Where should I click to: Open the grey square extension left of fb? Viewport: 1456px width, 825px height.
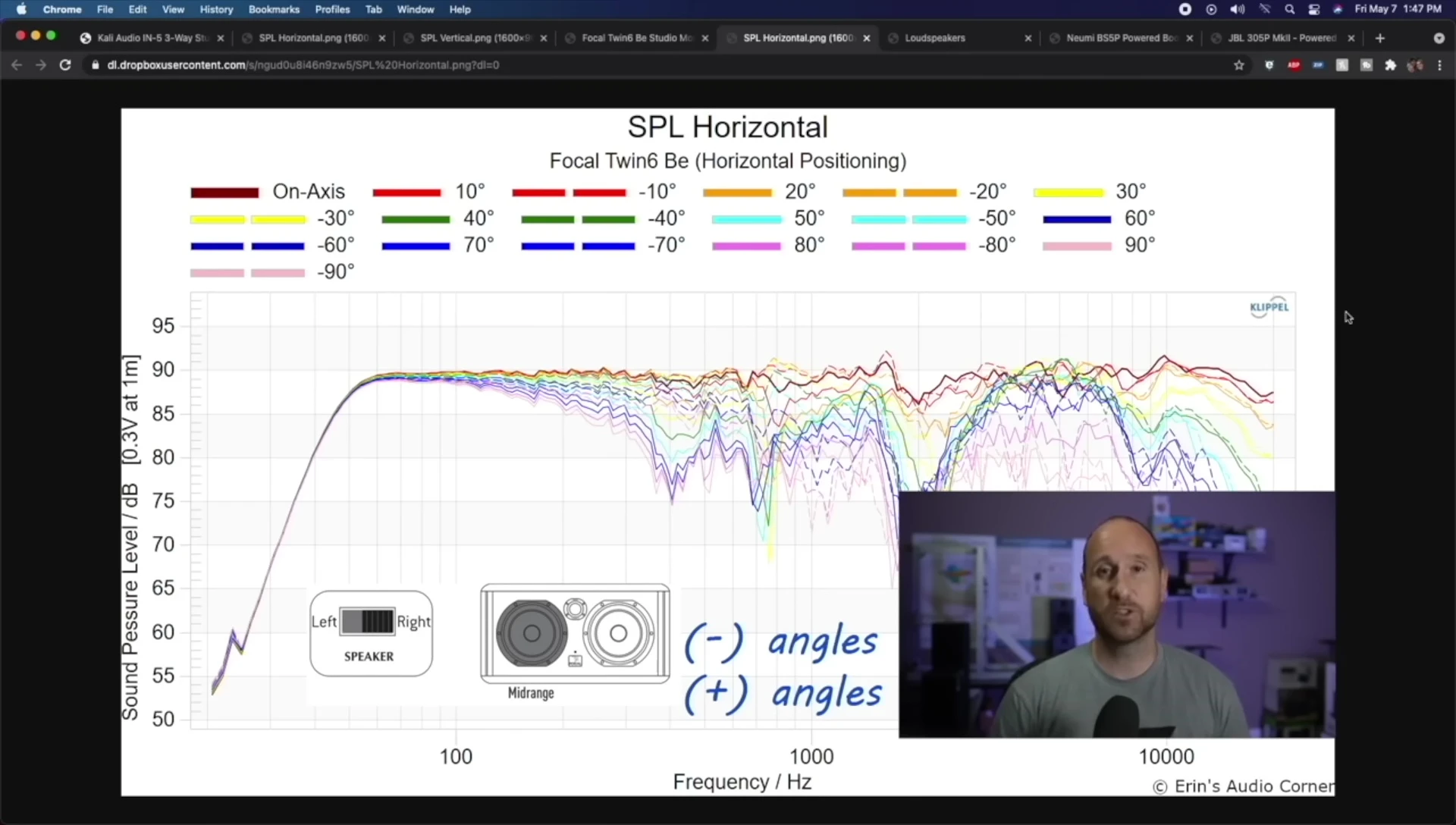pos(1342,65)
